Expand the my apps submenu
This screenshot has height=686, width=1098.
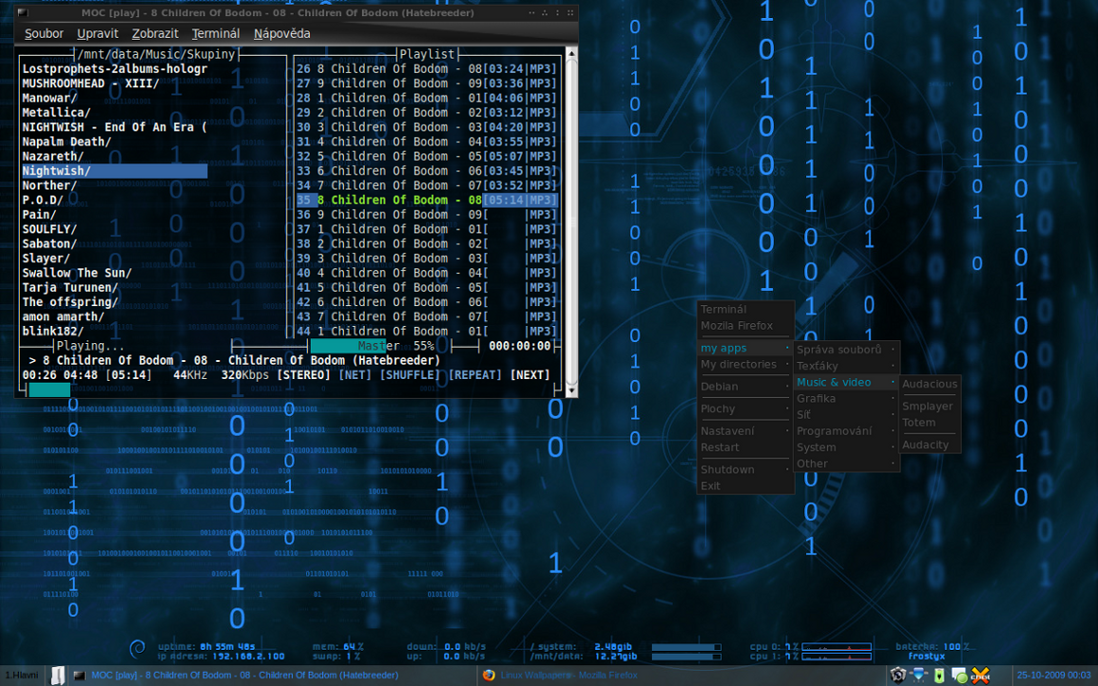click(745, 348)
